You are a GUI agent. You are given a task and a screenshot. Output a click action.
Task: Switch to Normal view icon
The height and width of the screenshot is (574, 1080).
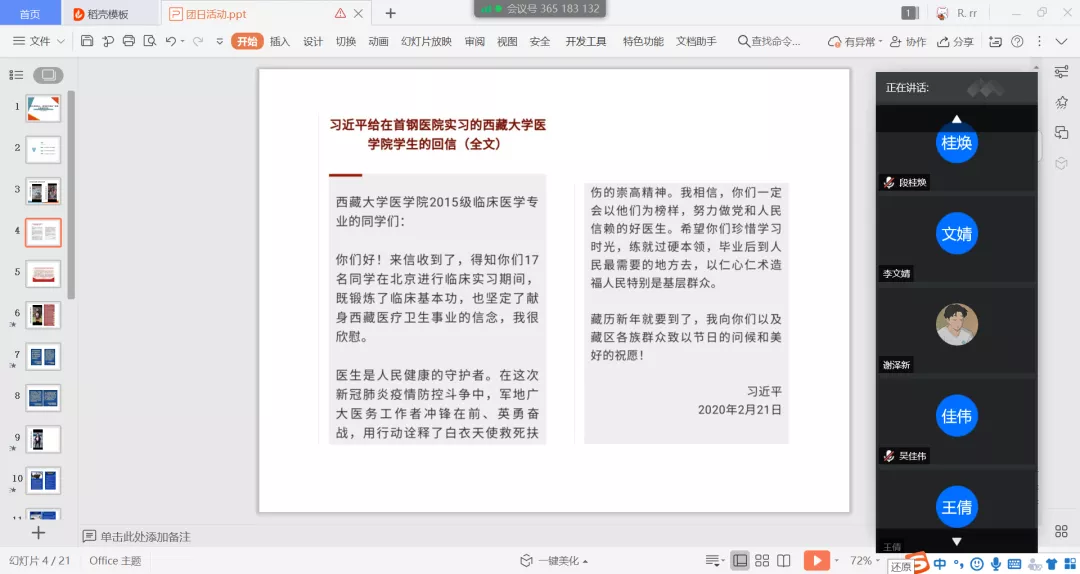pyautogui.click(x=740, y=561)
